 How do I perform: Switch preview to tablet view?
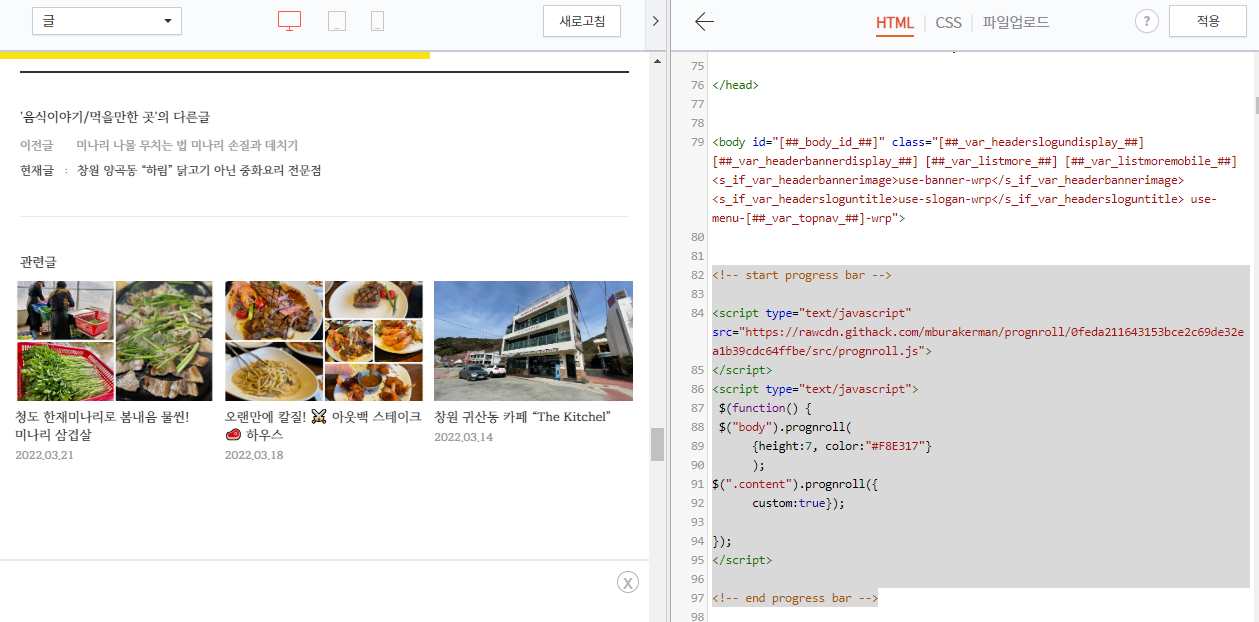tap(337, 21)
